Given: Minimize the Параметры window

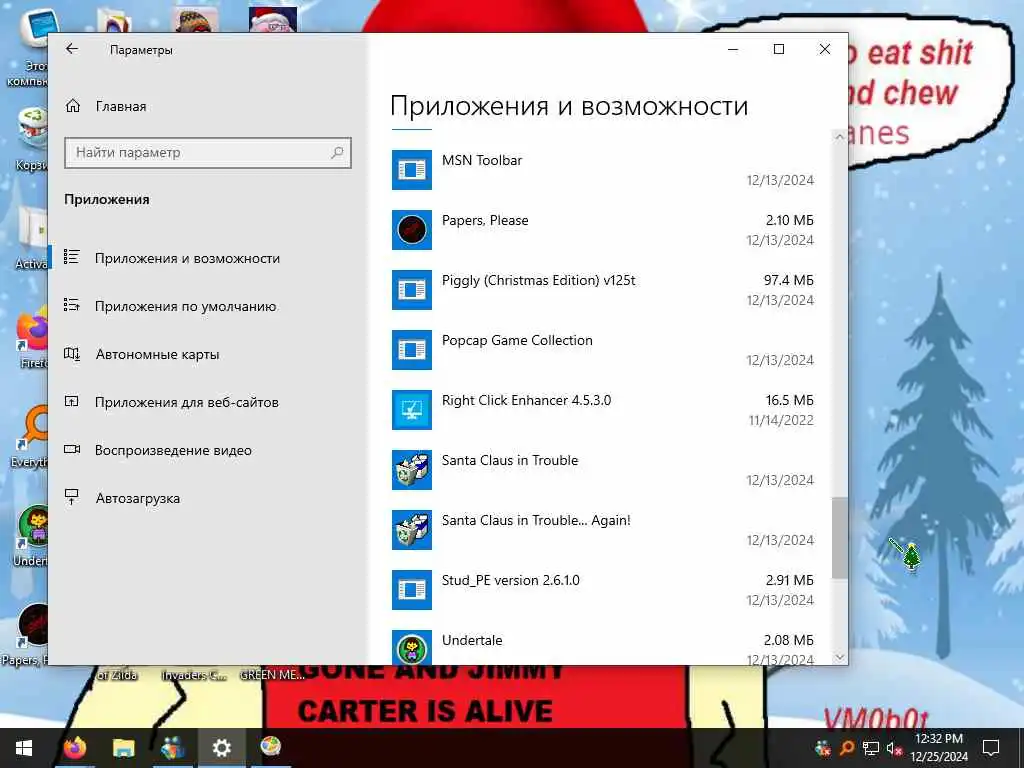Looking at the screenshot, I should 733,49.
